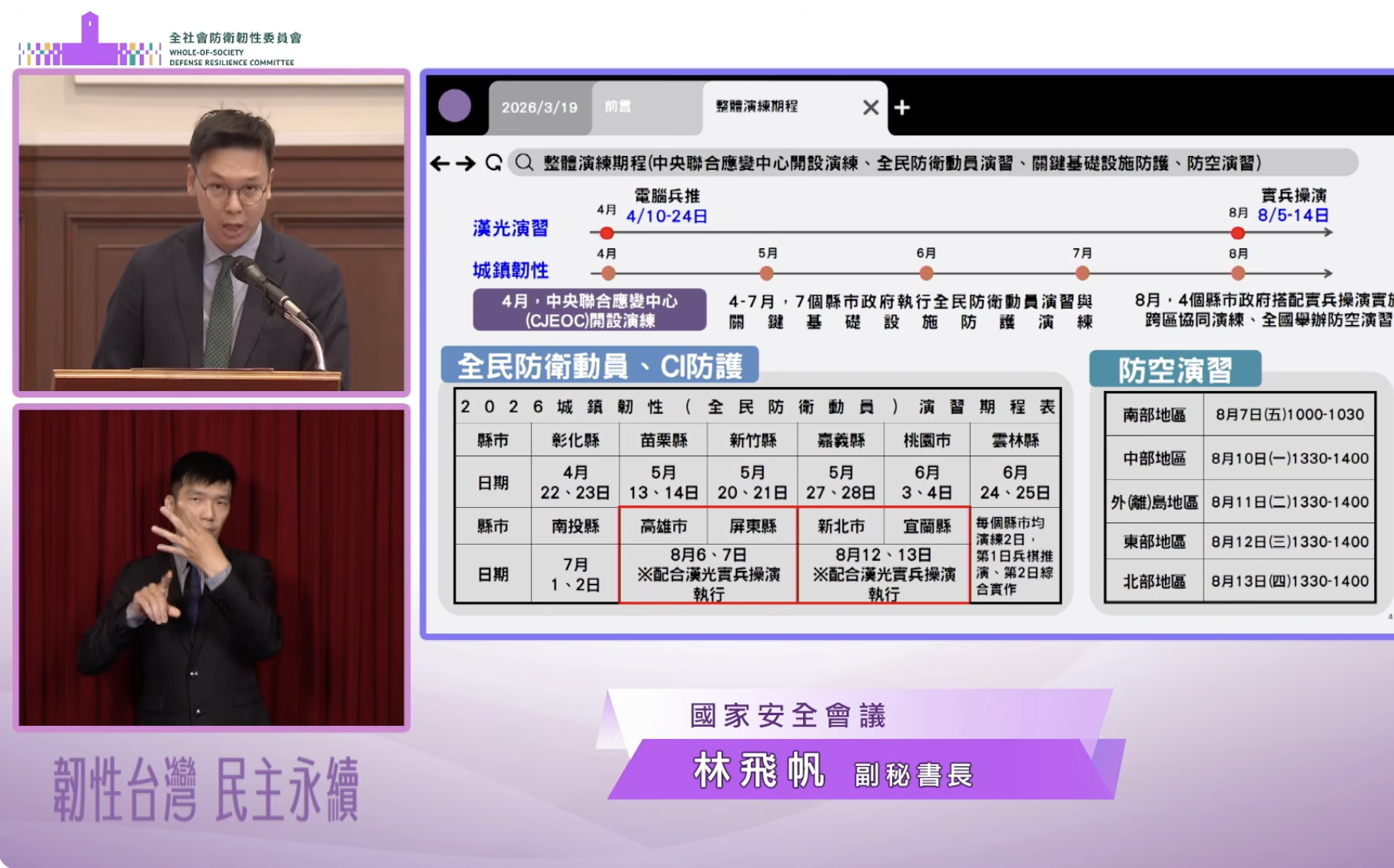Viewport: 1394px width, 868px height.
Task: Click the purple circle profile icon
Action: click(455, 106)
